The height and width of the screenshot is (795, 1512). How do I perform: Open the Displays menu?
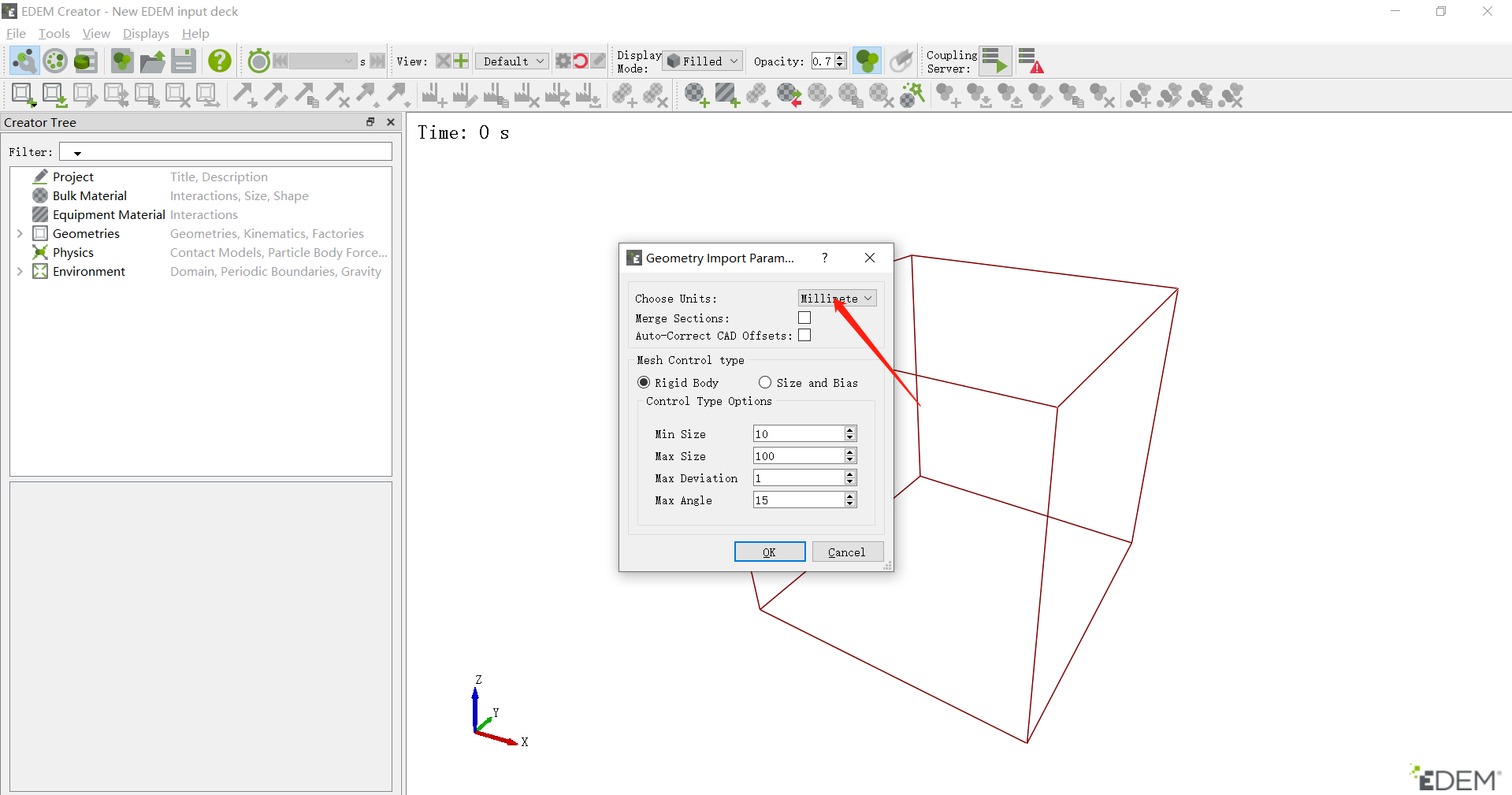pos(146,33)
